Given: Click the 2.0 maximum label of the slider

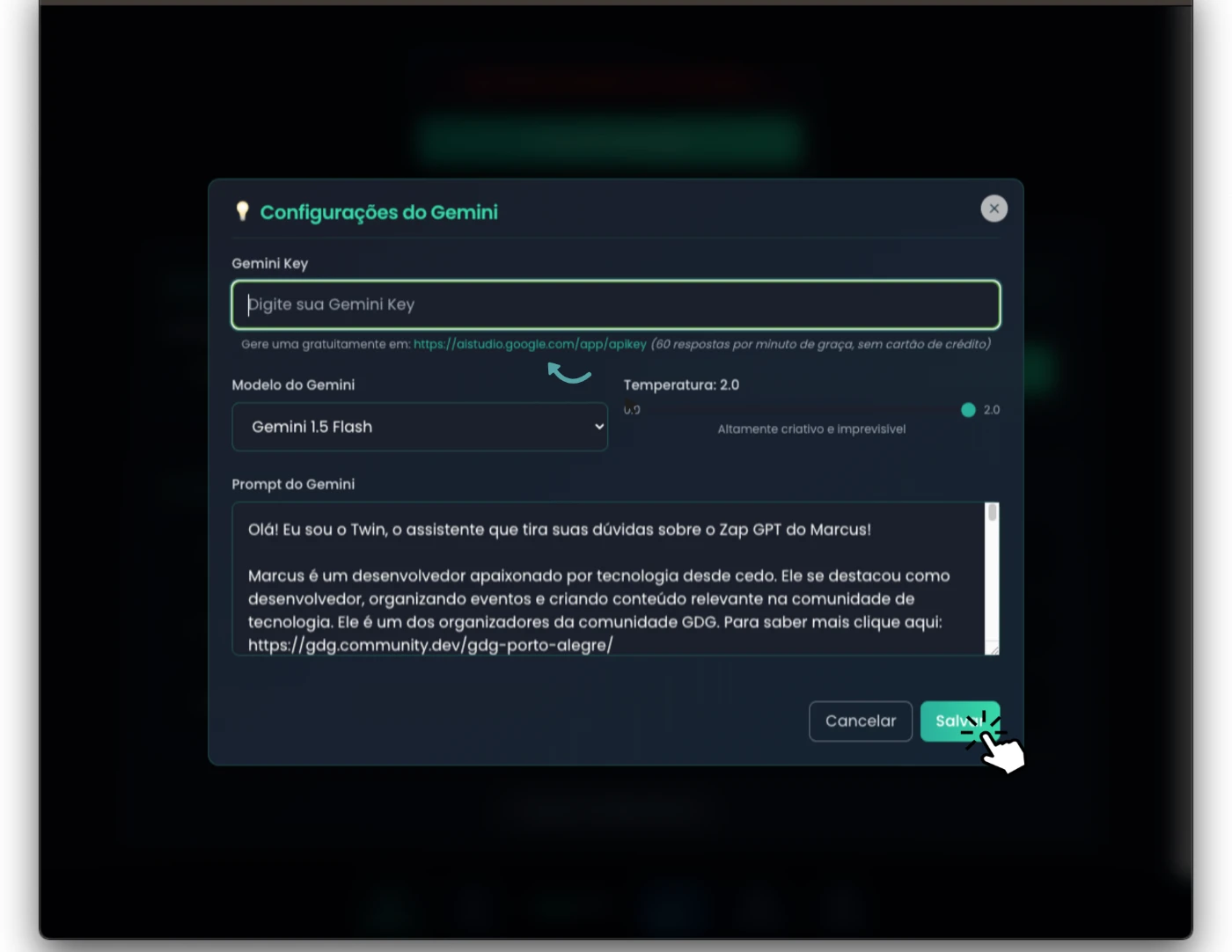Looking at the screenshot, I should point(992,410).
